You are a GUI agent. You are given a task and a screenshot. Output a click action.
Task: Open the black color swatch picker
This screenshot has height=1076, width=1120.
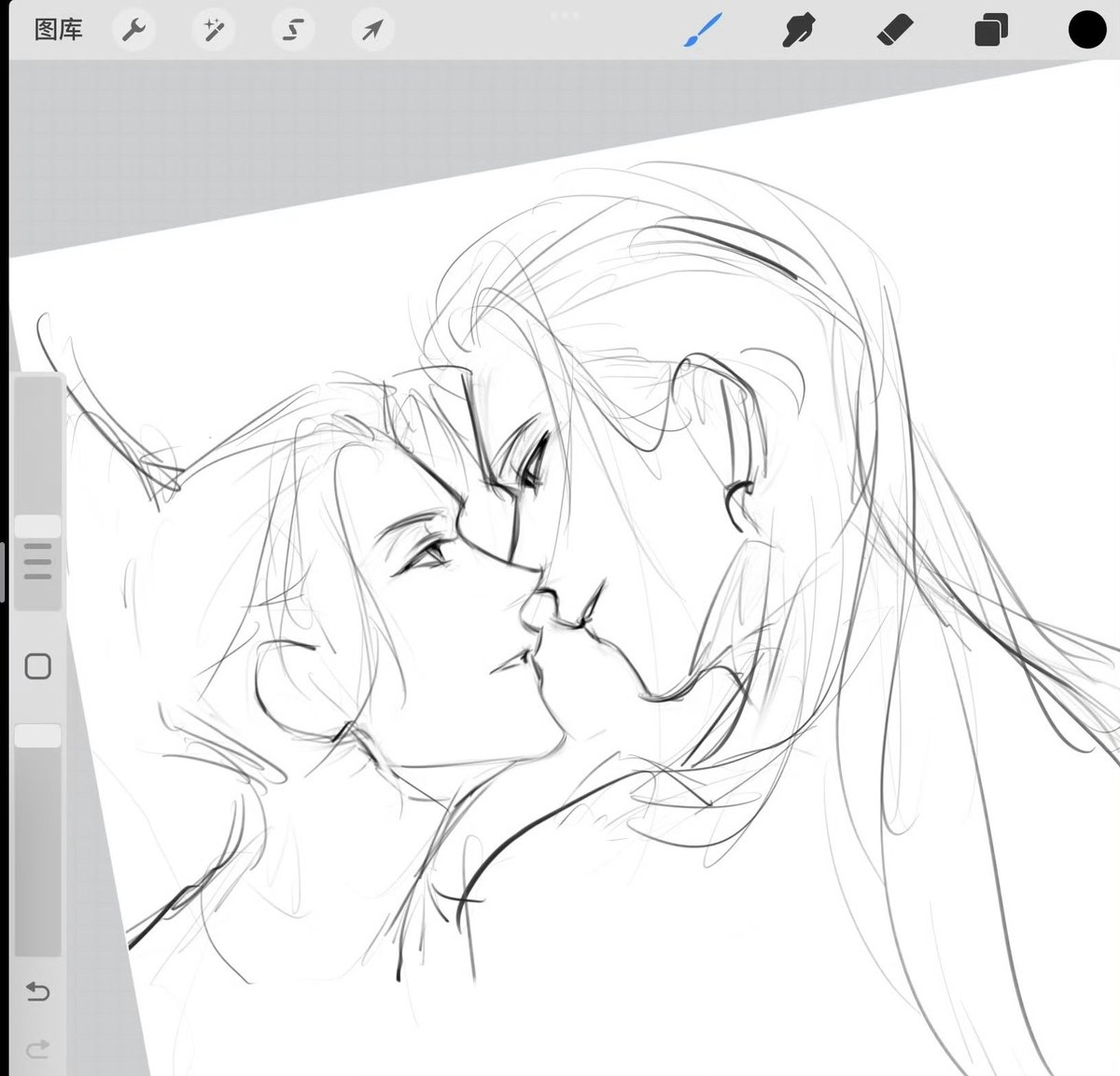coord(1087,30)
